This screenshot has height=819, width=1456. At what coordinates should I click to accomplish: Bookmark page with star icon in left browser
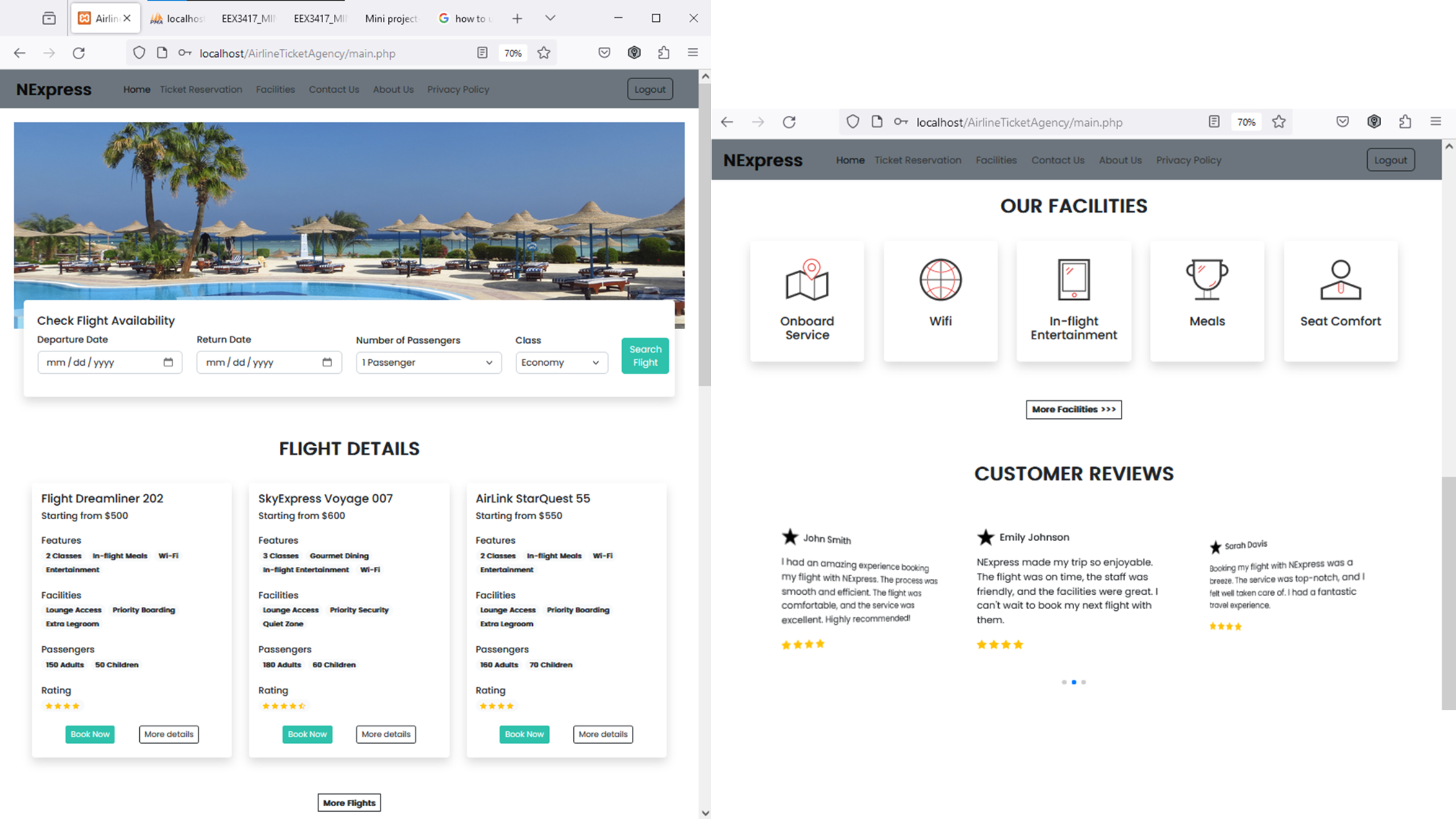[x=544, y=53]
